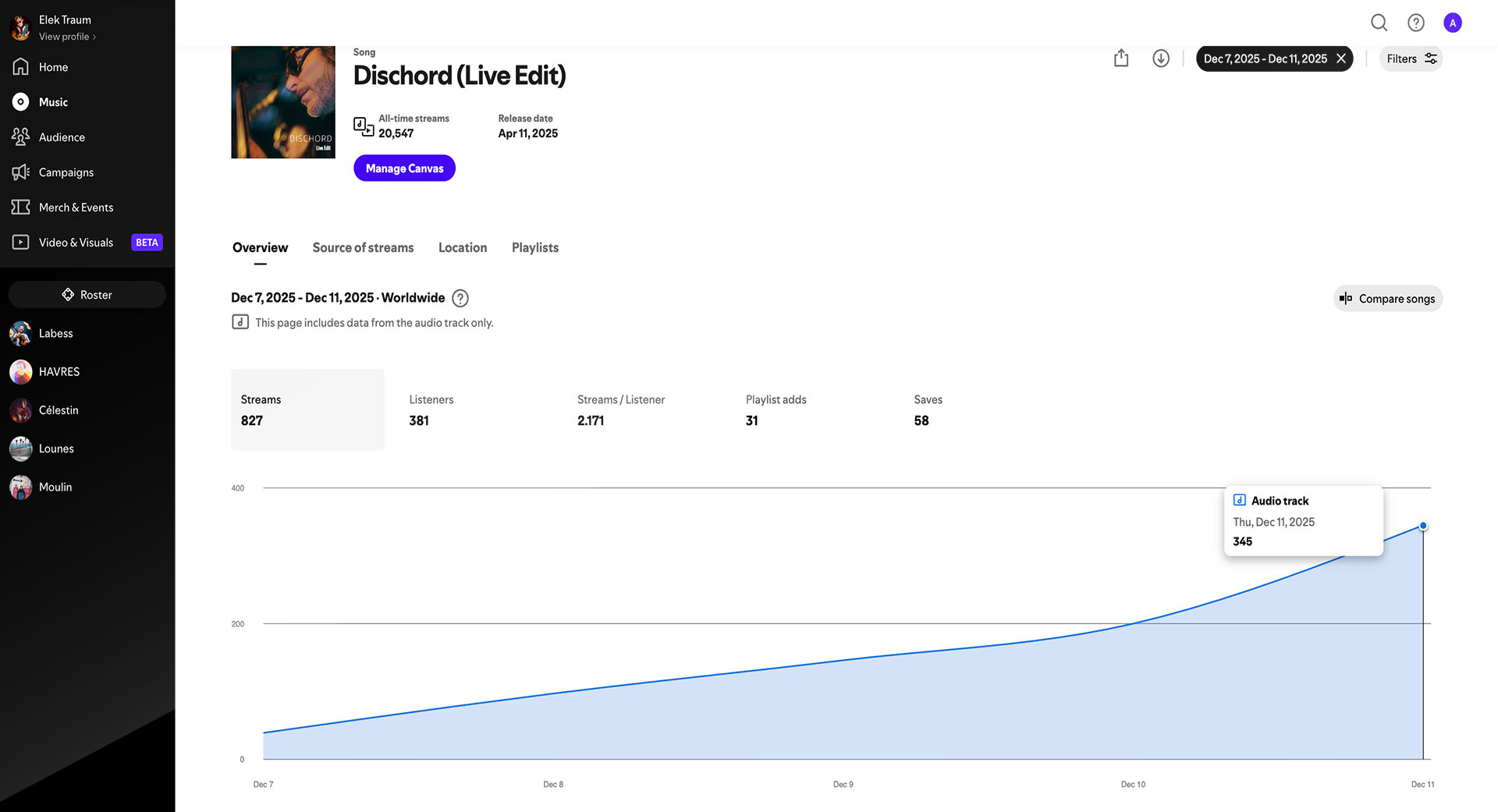Open Home from the sidebar
Image resolution: width=1498 pixels, height=812 pixels.
pos(53,67)
